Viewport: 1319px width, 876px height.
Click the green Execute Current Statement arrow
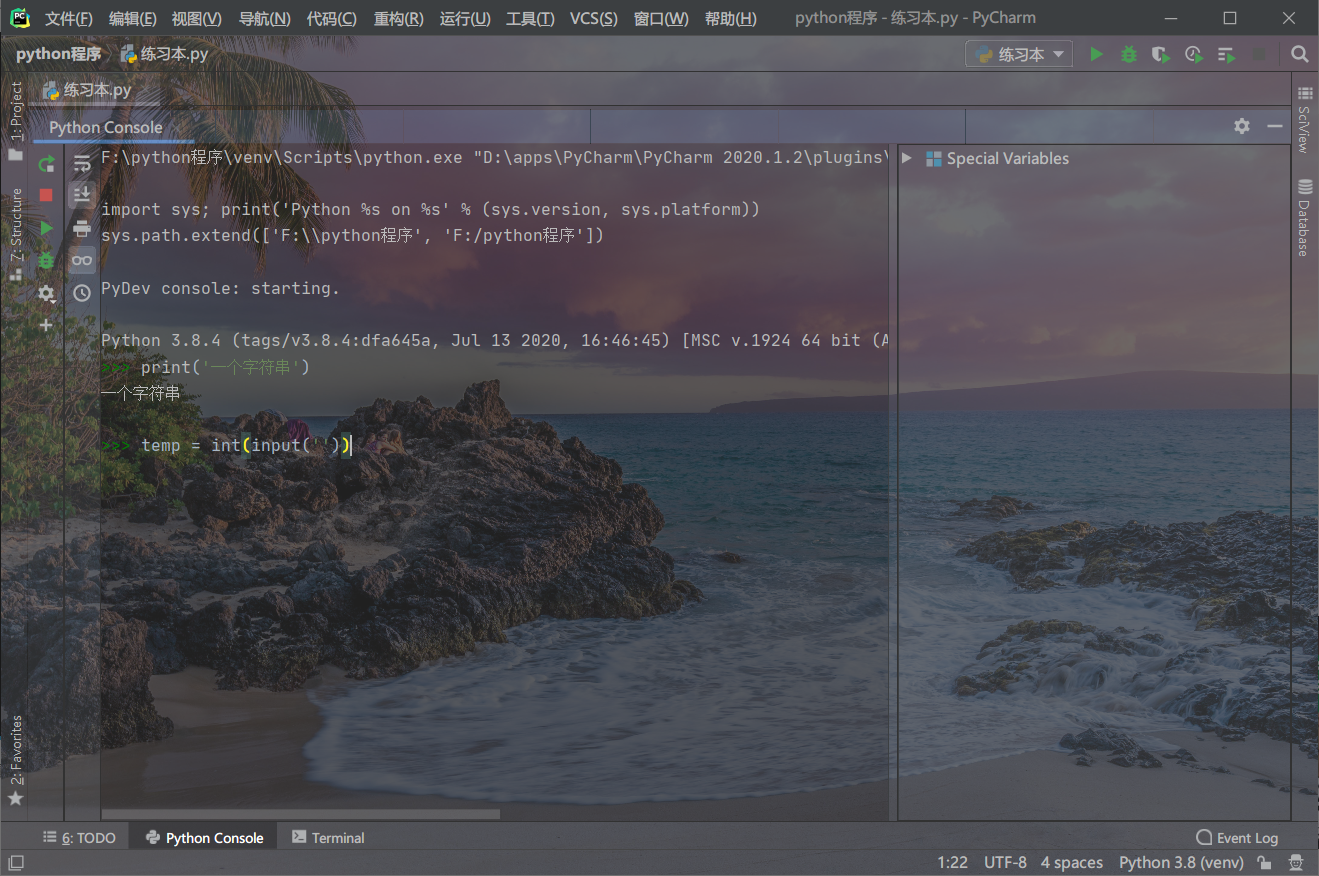46,228
